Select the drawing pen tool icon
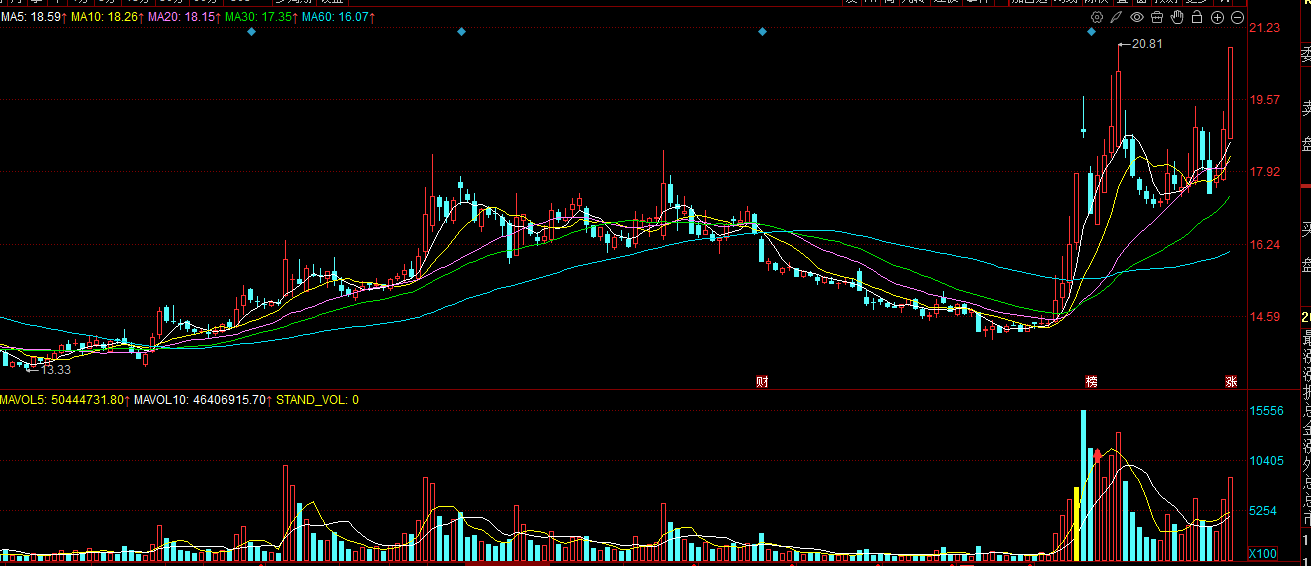The height and width of the screenshot is (566, 1311). click(1116, 17)
